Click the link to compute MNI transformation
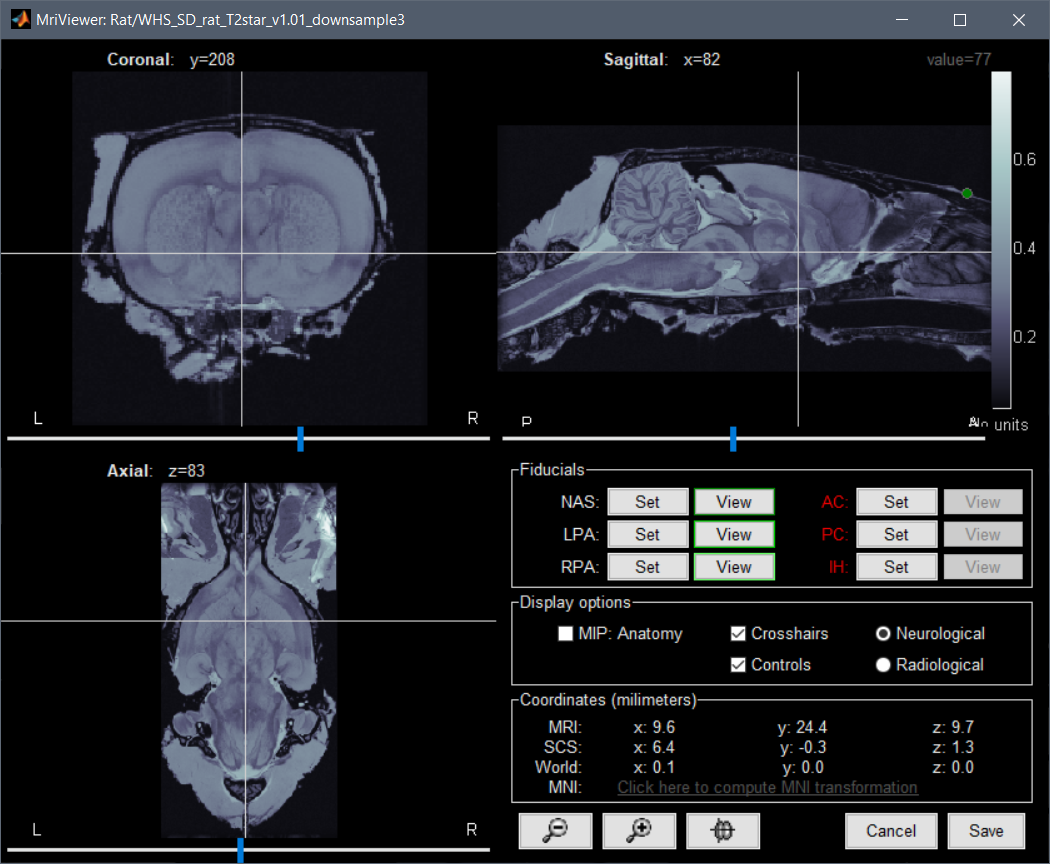Screen dimensions: 1050x864 (767, 787)
